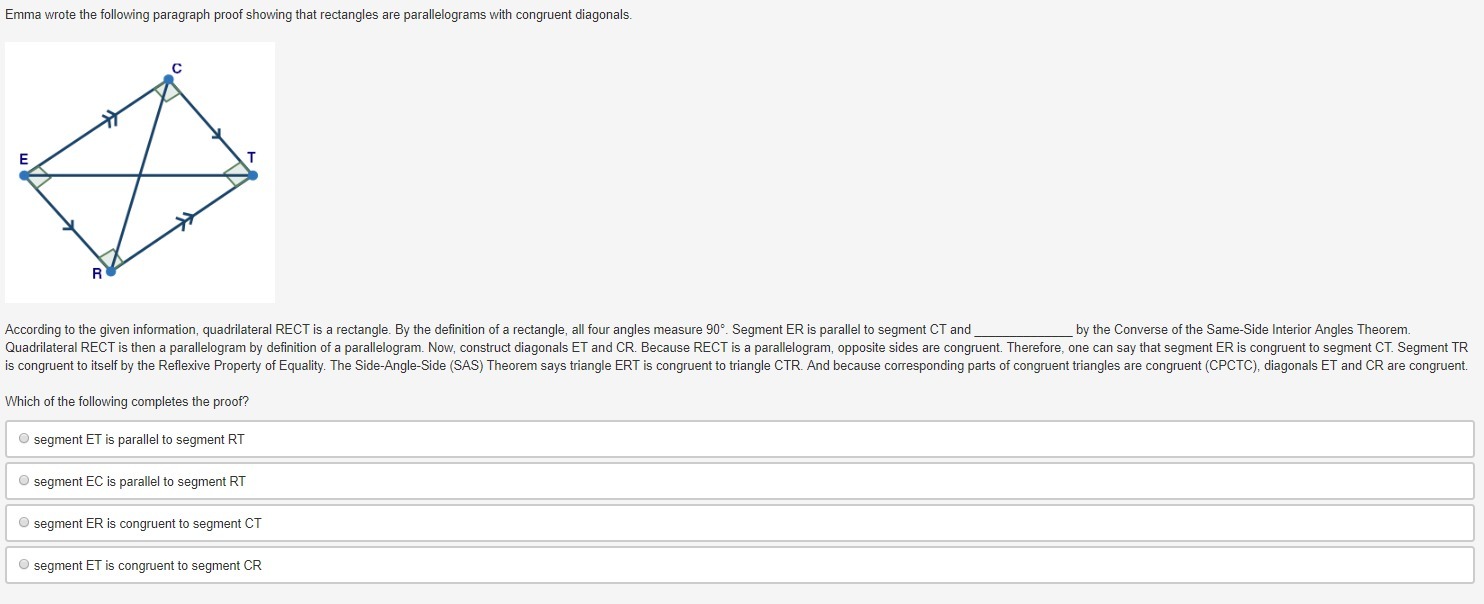Image resolution: width=1484 pixels, height=604 pixels.
Task: Click the intersection point of diagonals ET and CR
Action: click(138, 175)
